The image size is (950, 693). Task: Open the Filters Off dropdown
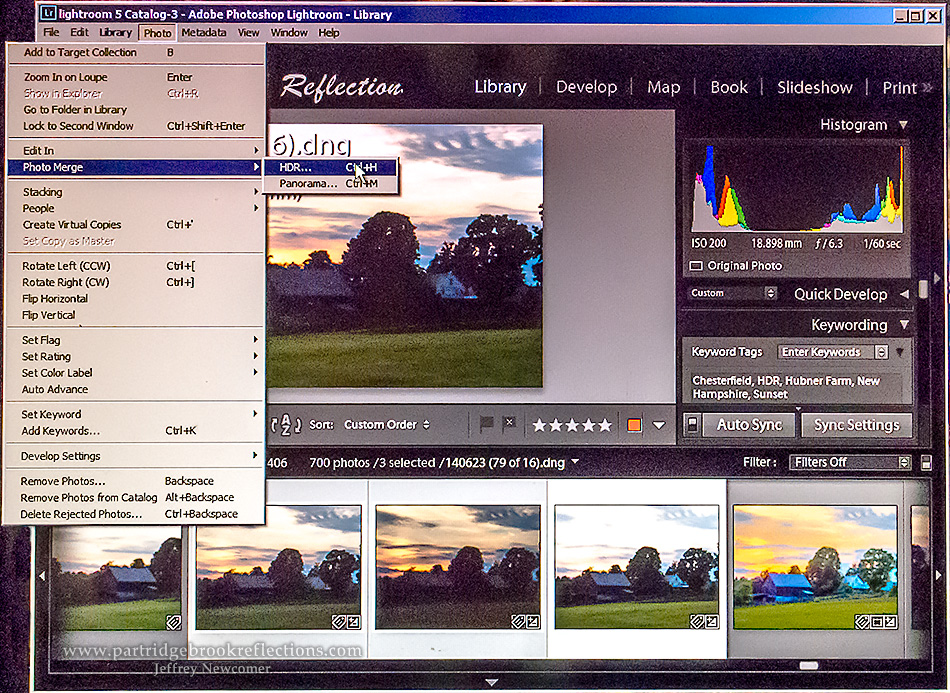tap(849, 462)
